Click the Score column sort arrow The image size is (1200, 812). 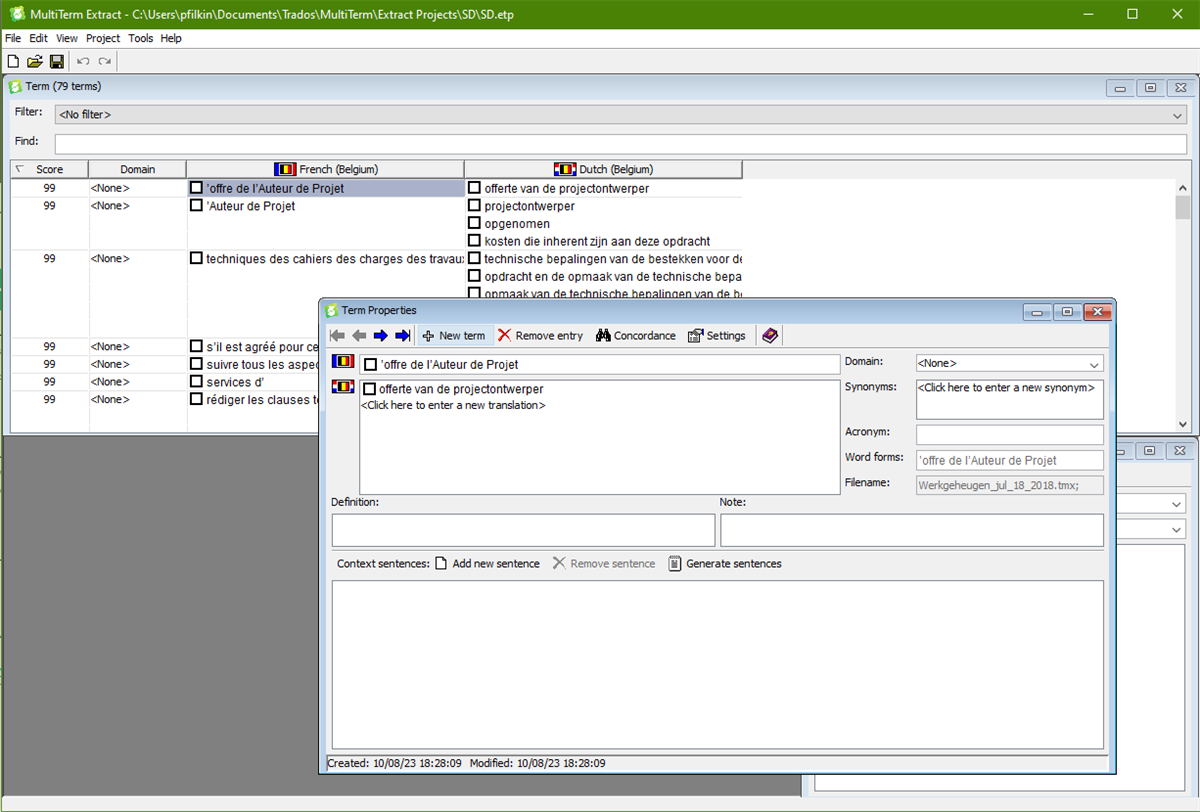20,169
